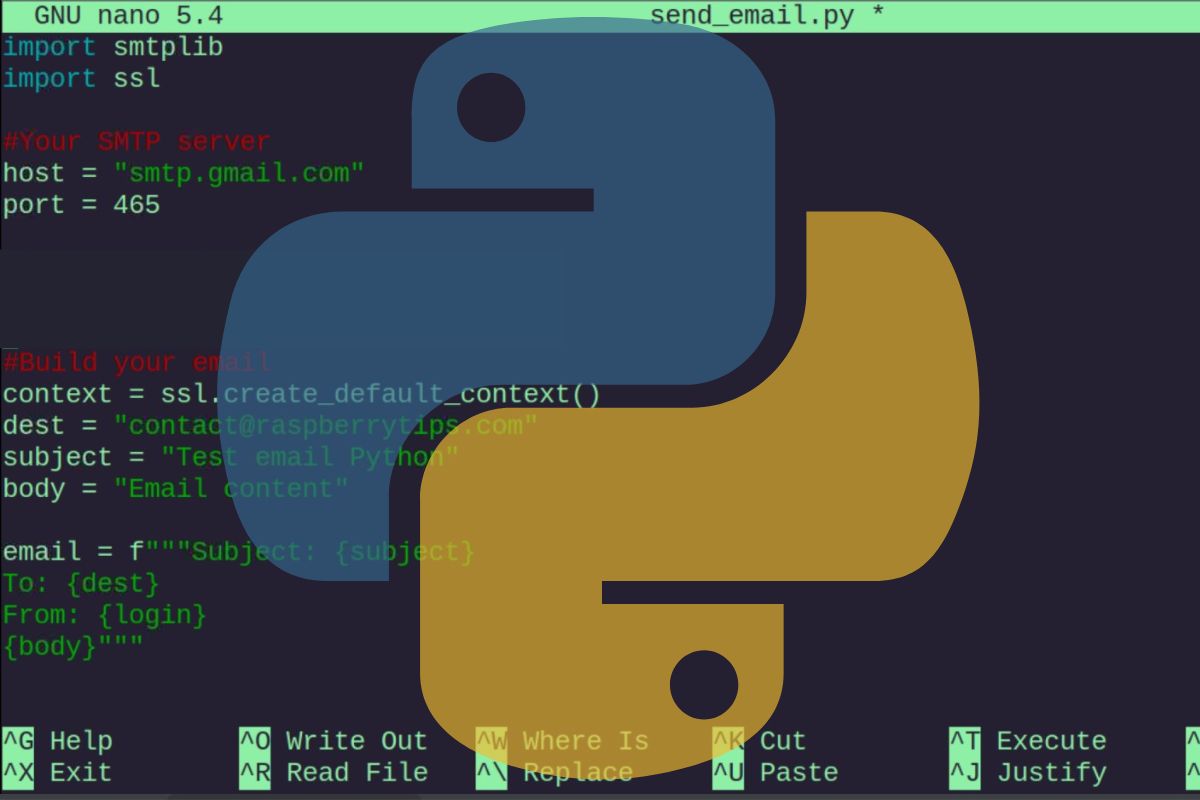Select the ^J Justify shortcut
The width and height of the screenshot is (1200, 800).
pos(1028,773)
